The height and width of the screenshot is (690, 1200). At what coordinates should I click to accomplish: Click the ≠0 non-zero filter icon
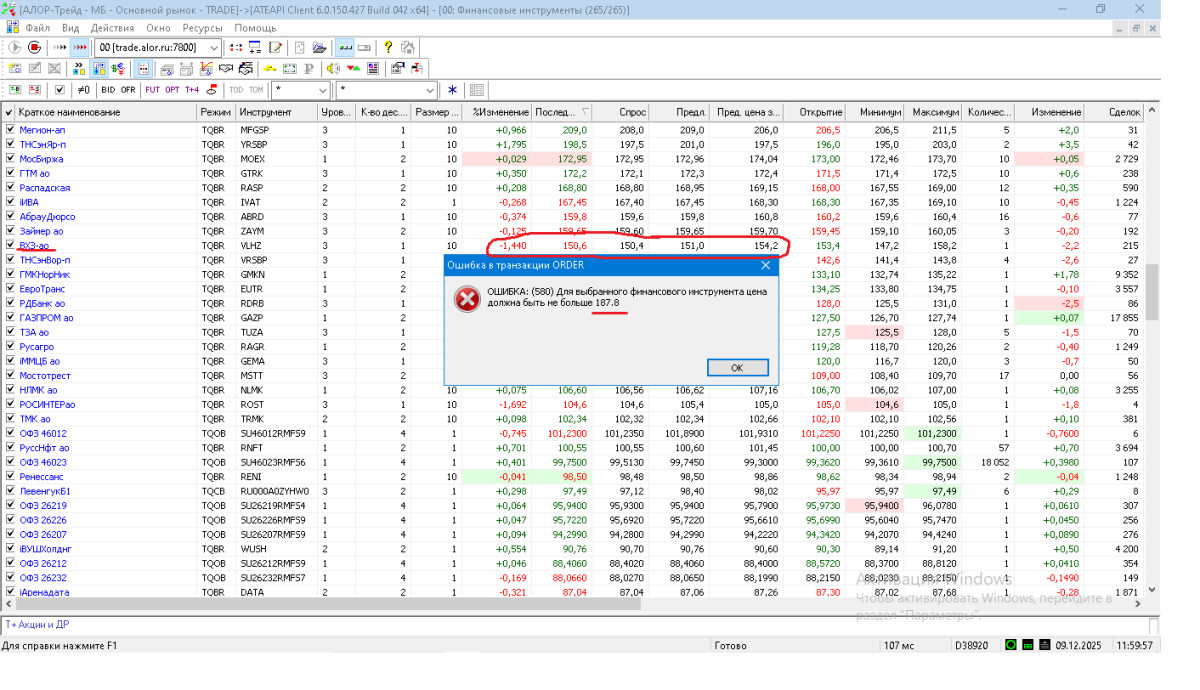[x=84, y=90]
